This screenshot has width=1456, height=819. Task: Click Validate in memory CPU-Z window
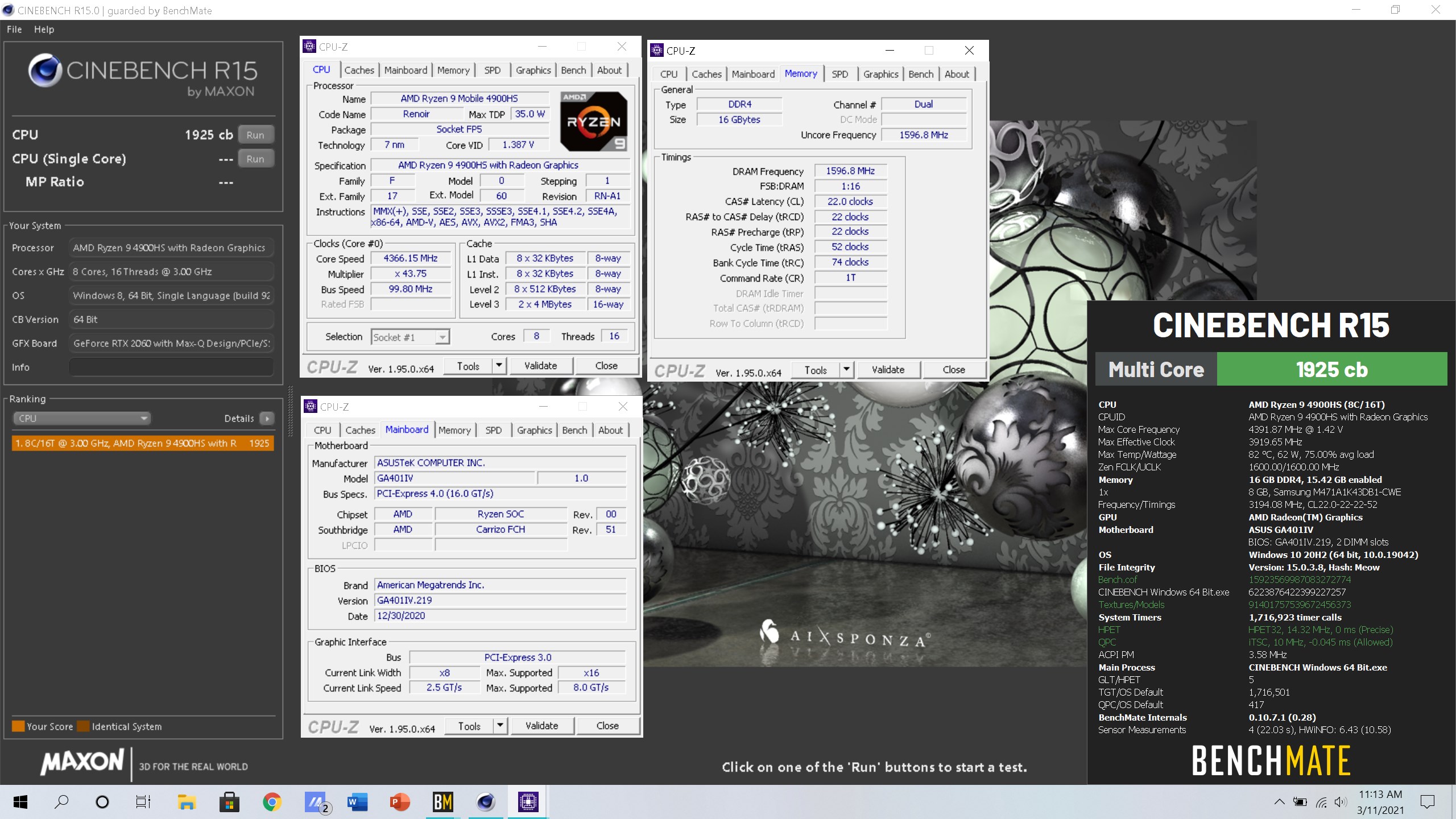coord(888,370)
